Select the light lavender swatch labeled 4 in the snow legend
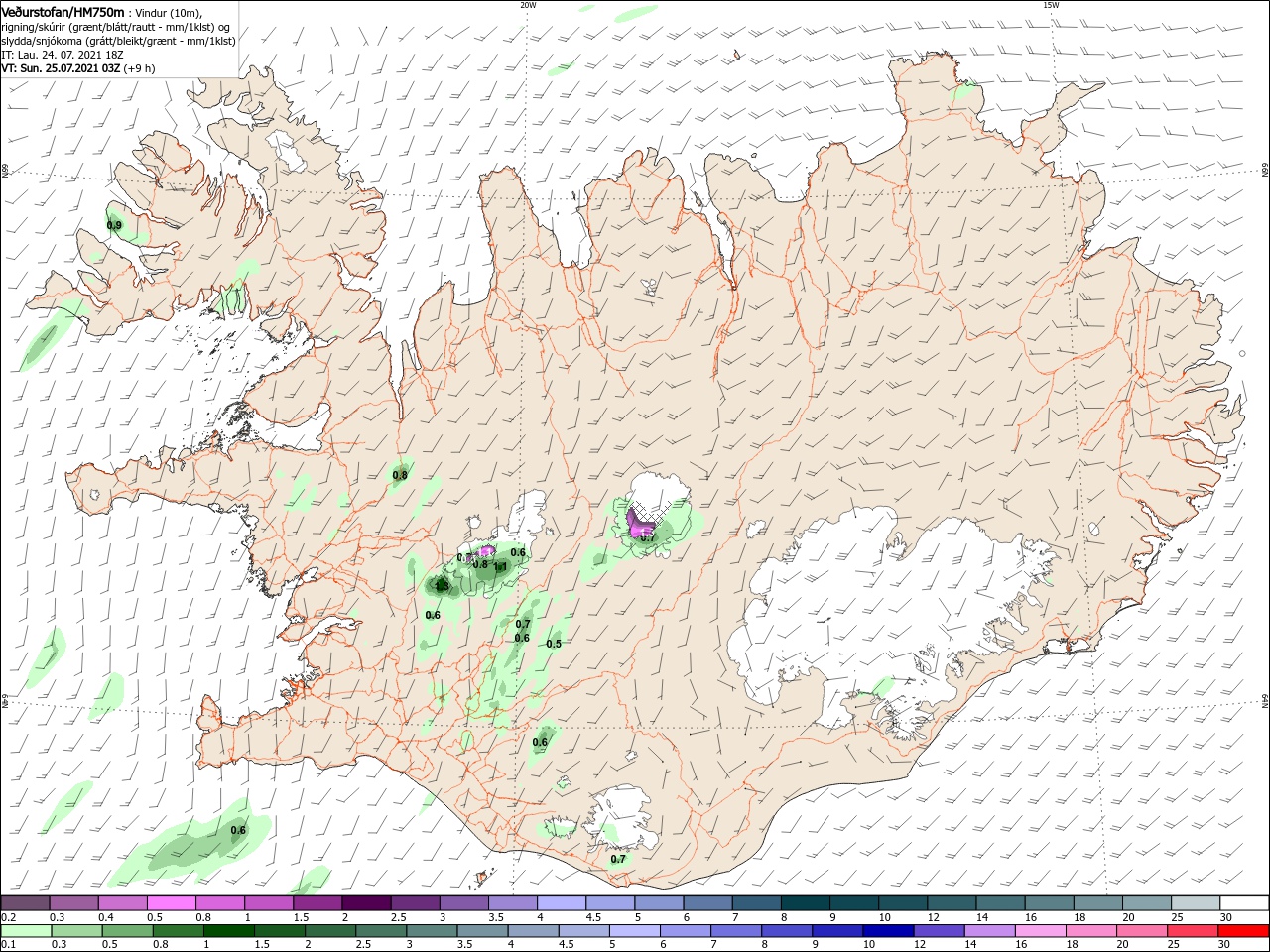This screenshot has width=1270, height=952. (x=564, y=903)
